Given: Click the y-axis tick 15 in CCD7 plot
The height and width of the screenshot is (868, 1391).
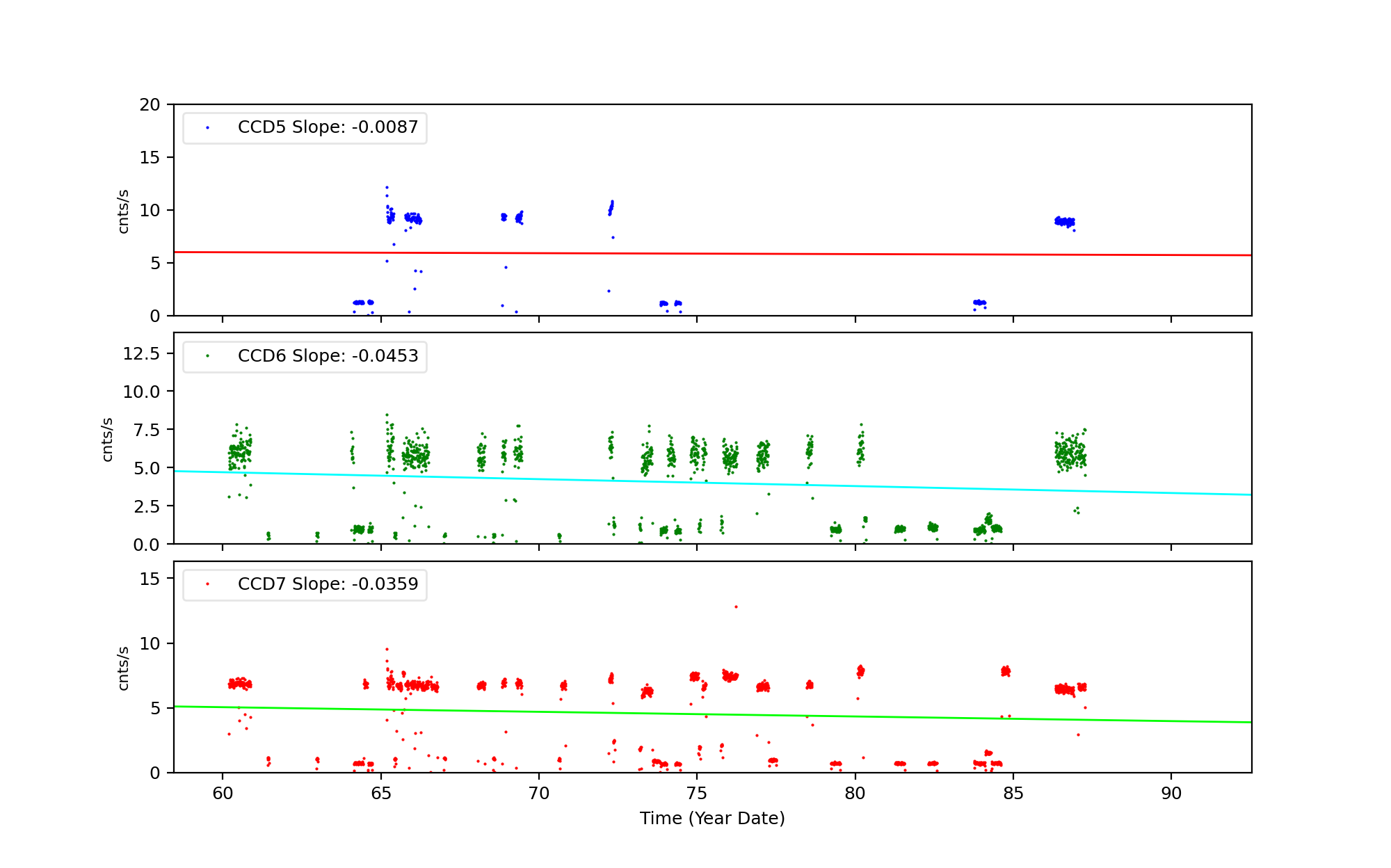Looking at the screenshot, I should (x=150, y=579).
